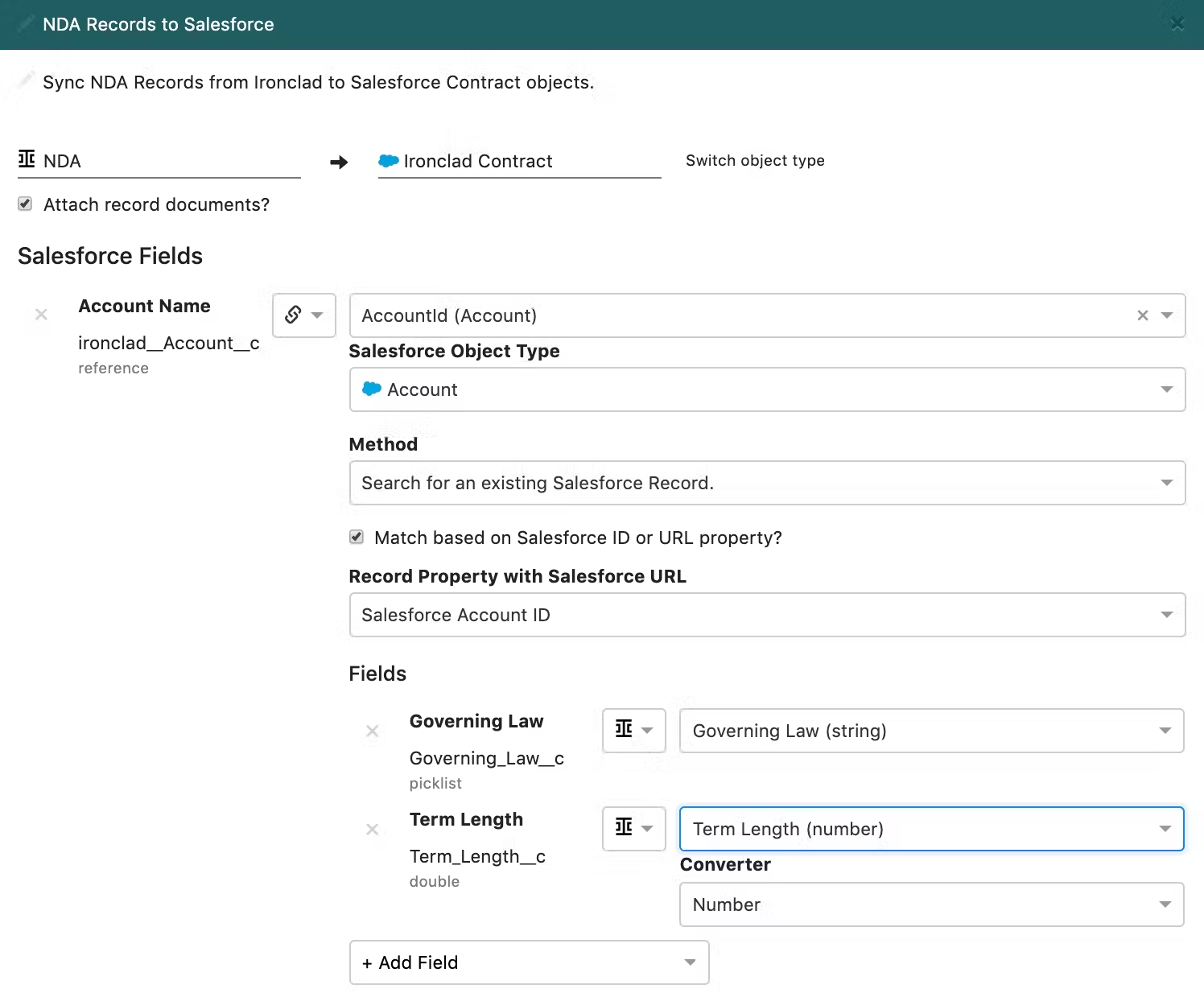Open source-type dropdown for Governing Law
The height and width of the screenshot is (993, 1204).
(x=634, y=731)
